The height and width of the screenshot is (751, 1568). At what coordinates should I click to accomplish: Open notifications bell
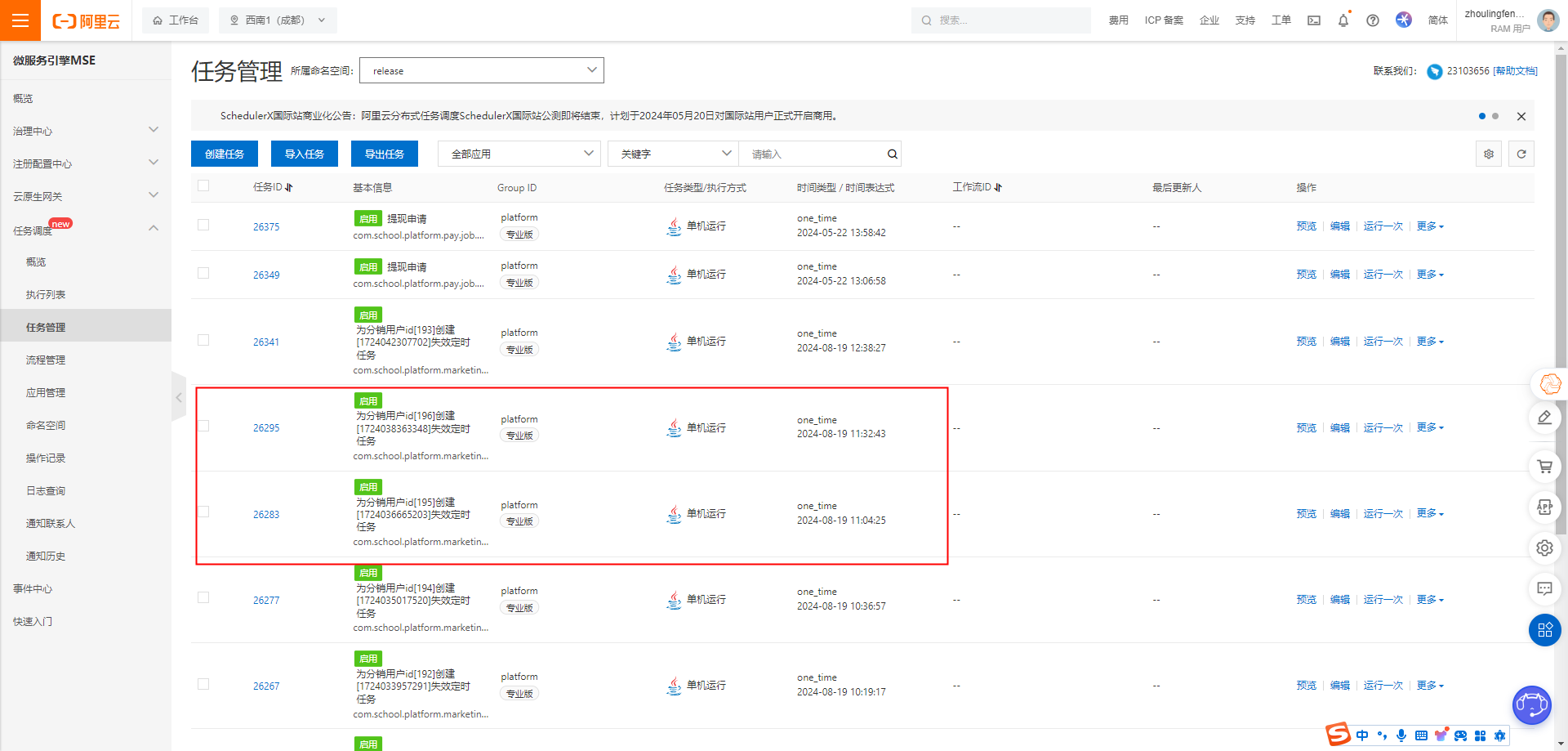coord(1343,20)
